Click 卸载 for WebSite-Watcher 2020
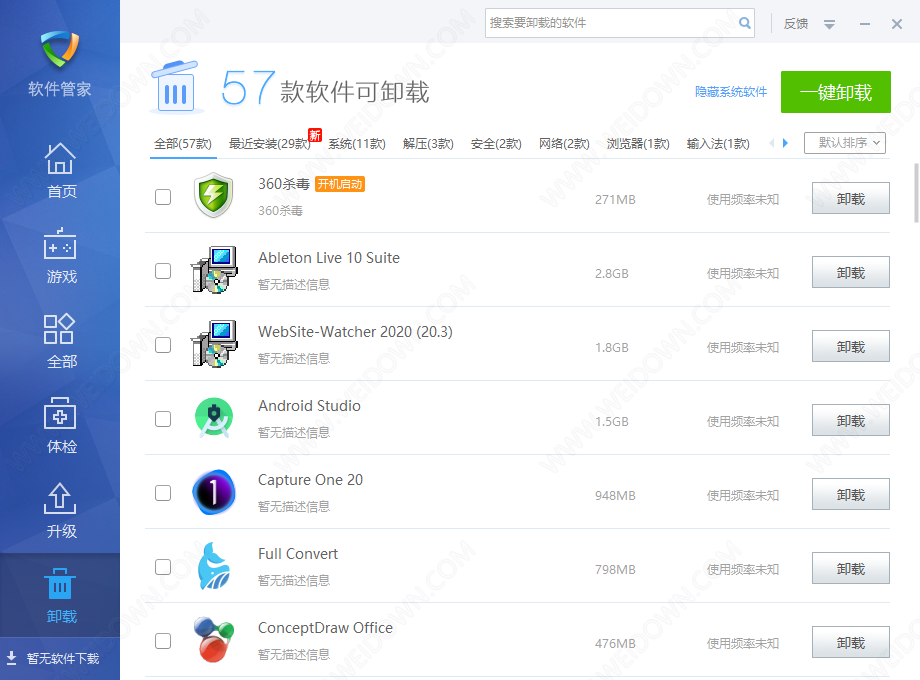The image size is (920, 680). pyautogui.click(x=851, y=346)
